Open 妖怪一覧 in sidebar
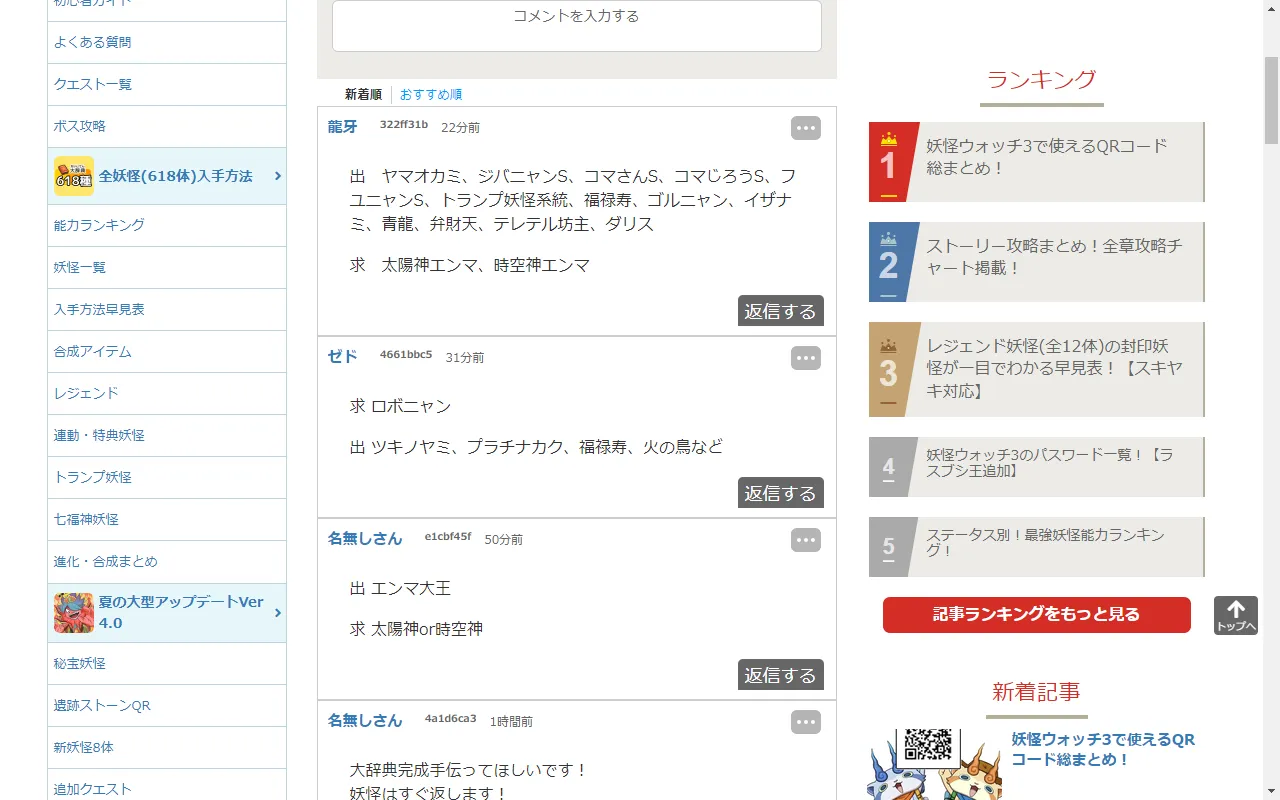Viewport: 1280px width, 800px height. pos(167,267)
